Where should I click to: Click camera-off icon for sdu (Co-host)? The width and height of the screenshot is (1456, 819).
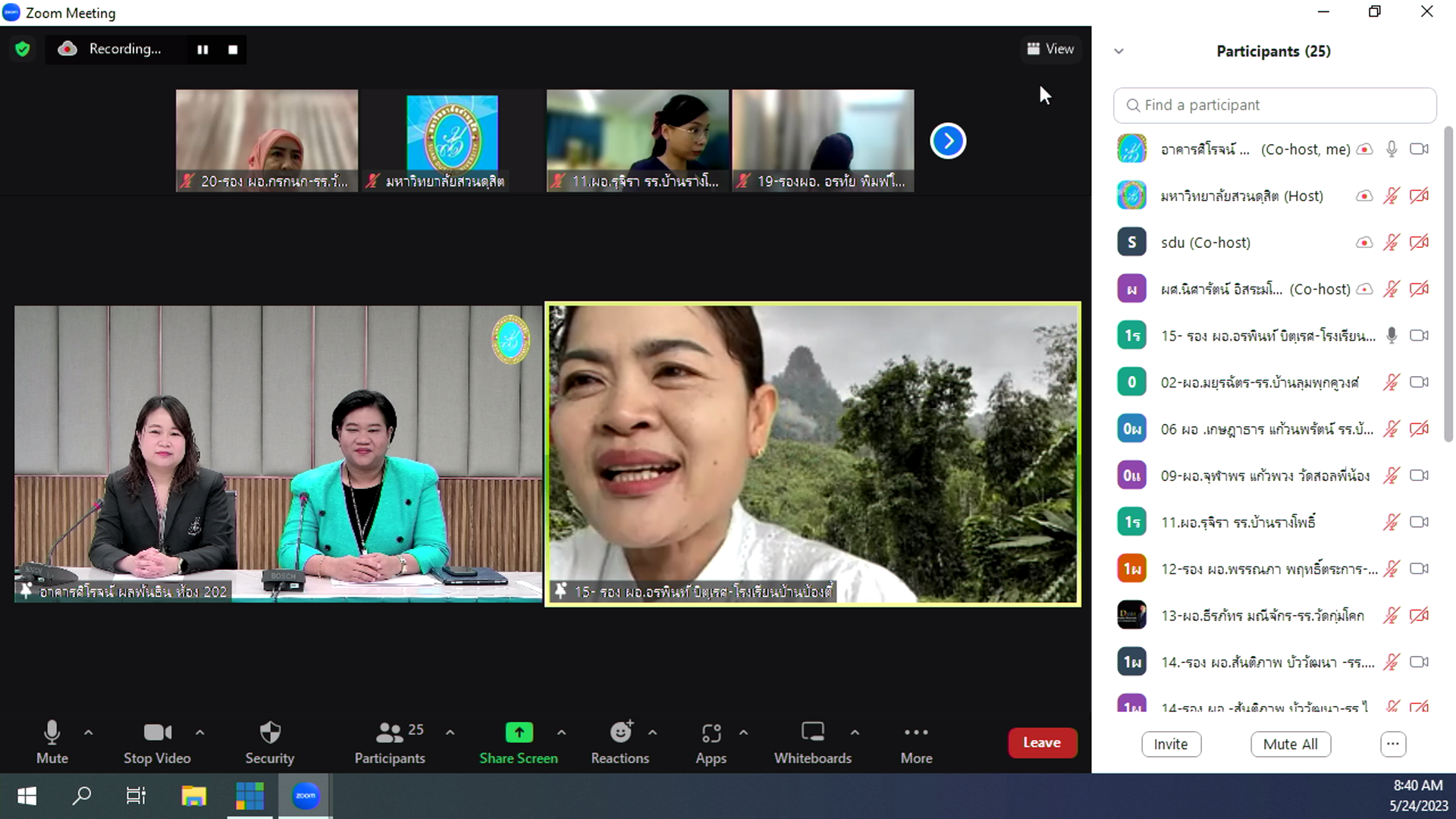click(1419, 243)
